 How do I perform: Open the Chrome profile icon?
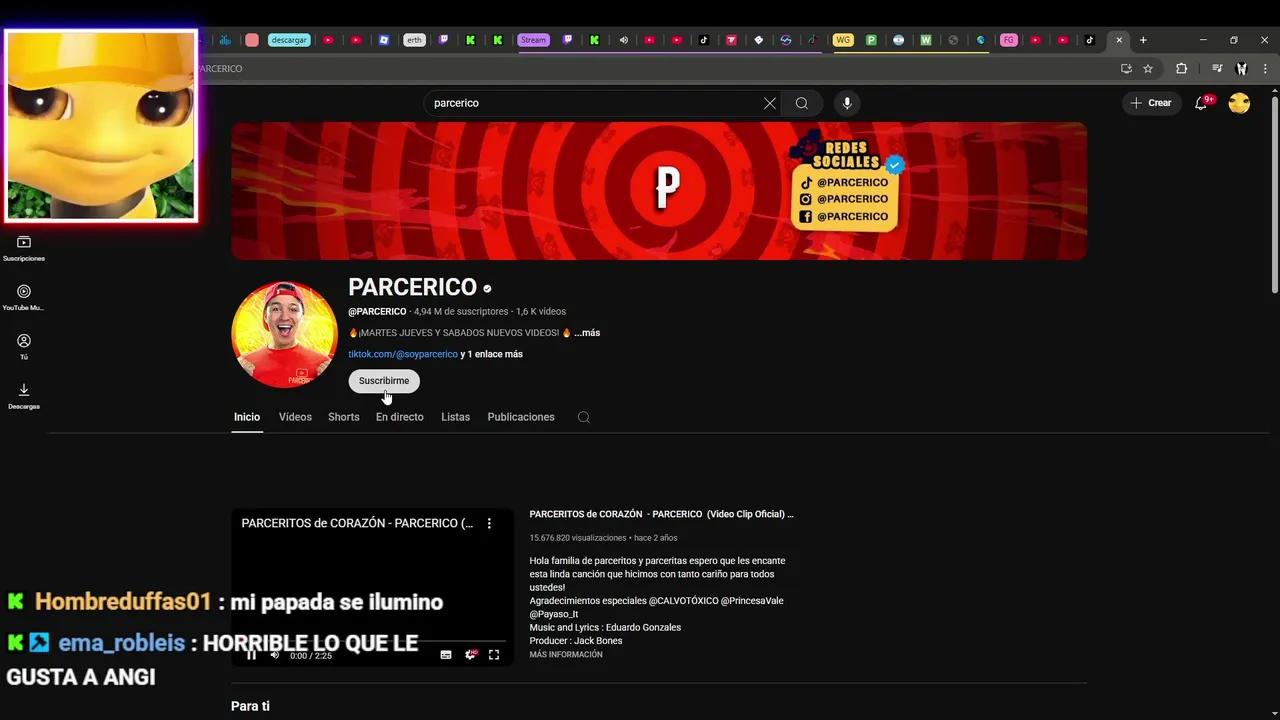coord(1241,68)
